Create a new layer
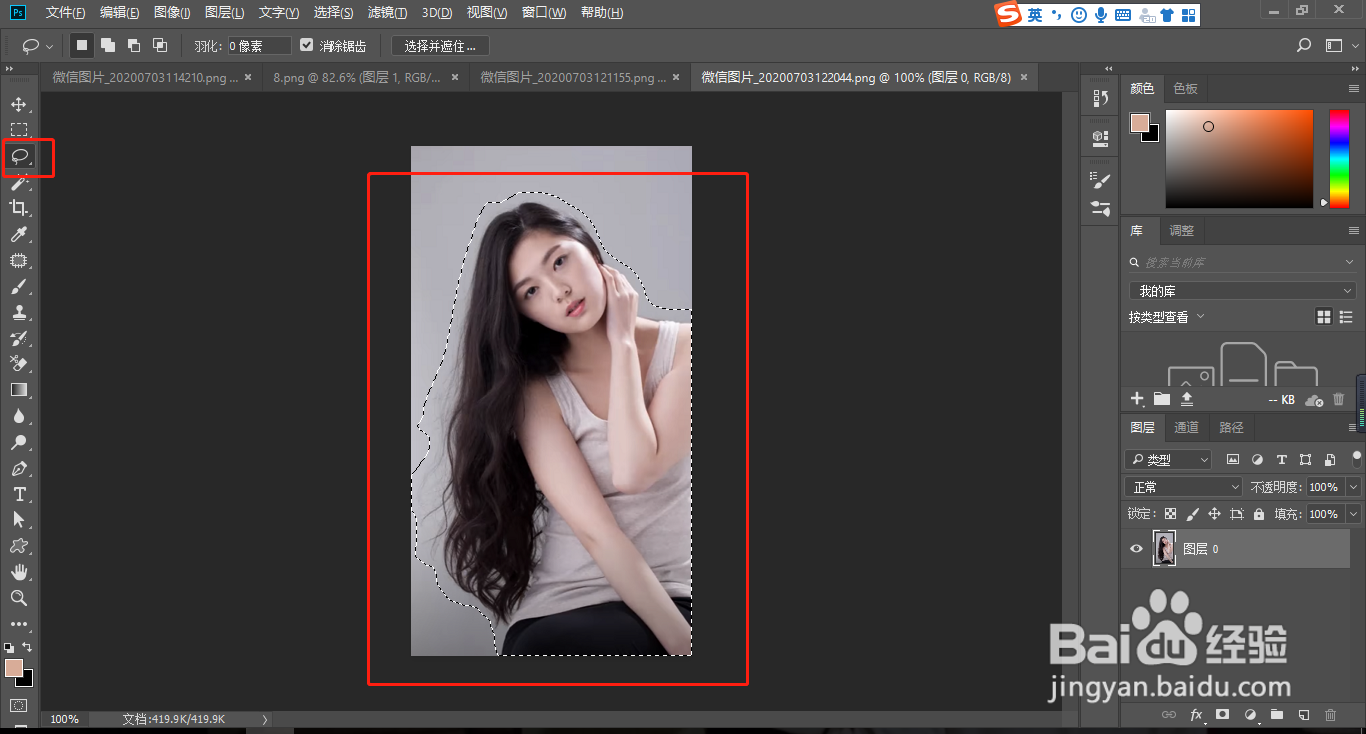This screenshot has height=734, width=1366. click(x=1303, y=715)
